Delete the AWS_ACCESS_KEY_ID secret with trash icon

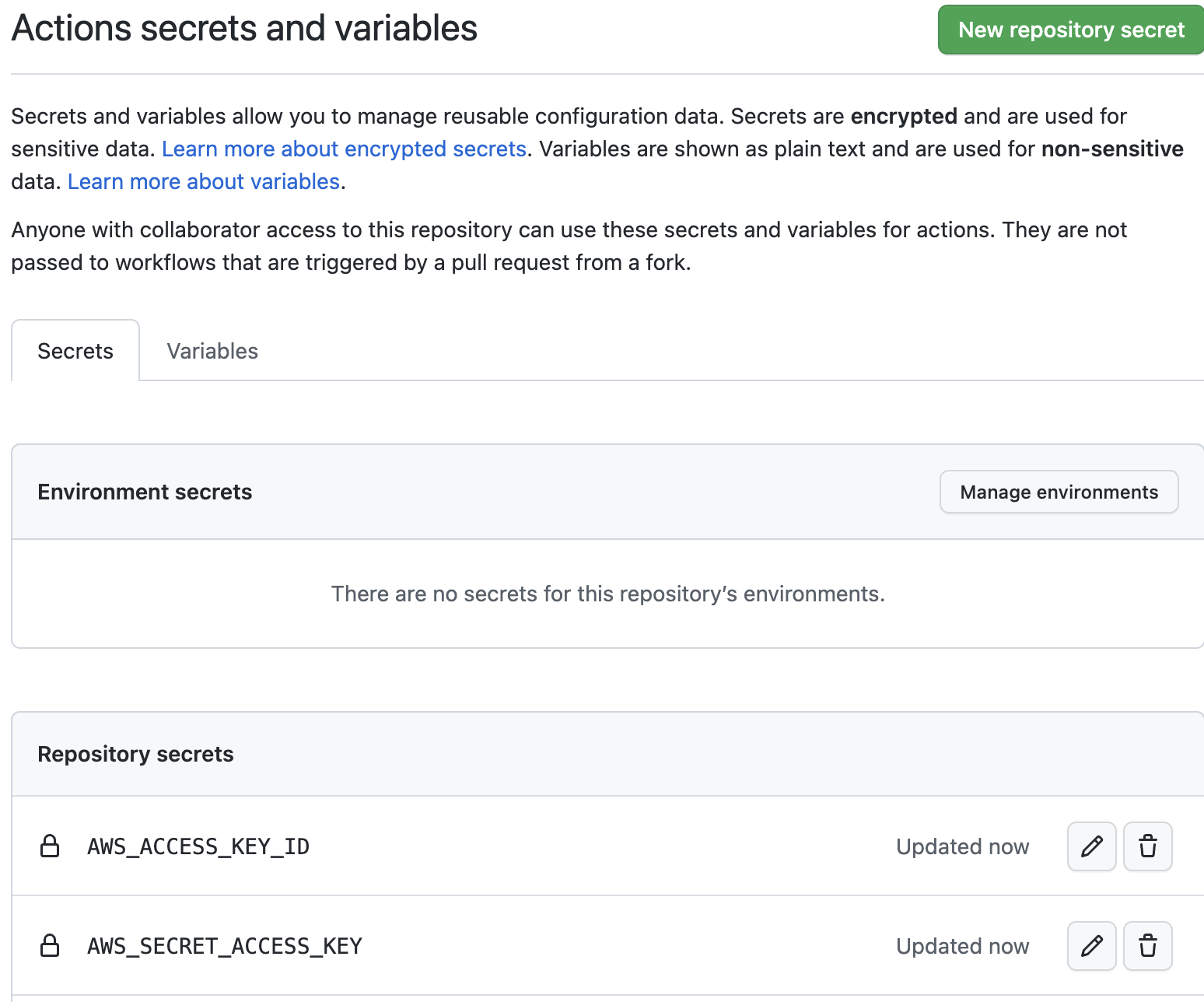1147,846
